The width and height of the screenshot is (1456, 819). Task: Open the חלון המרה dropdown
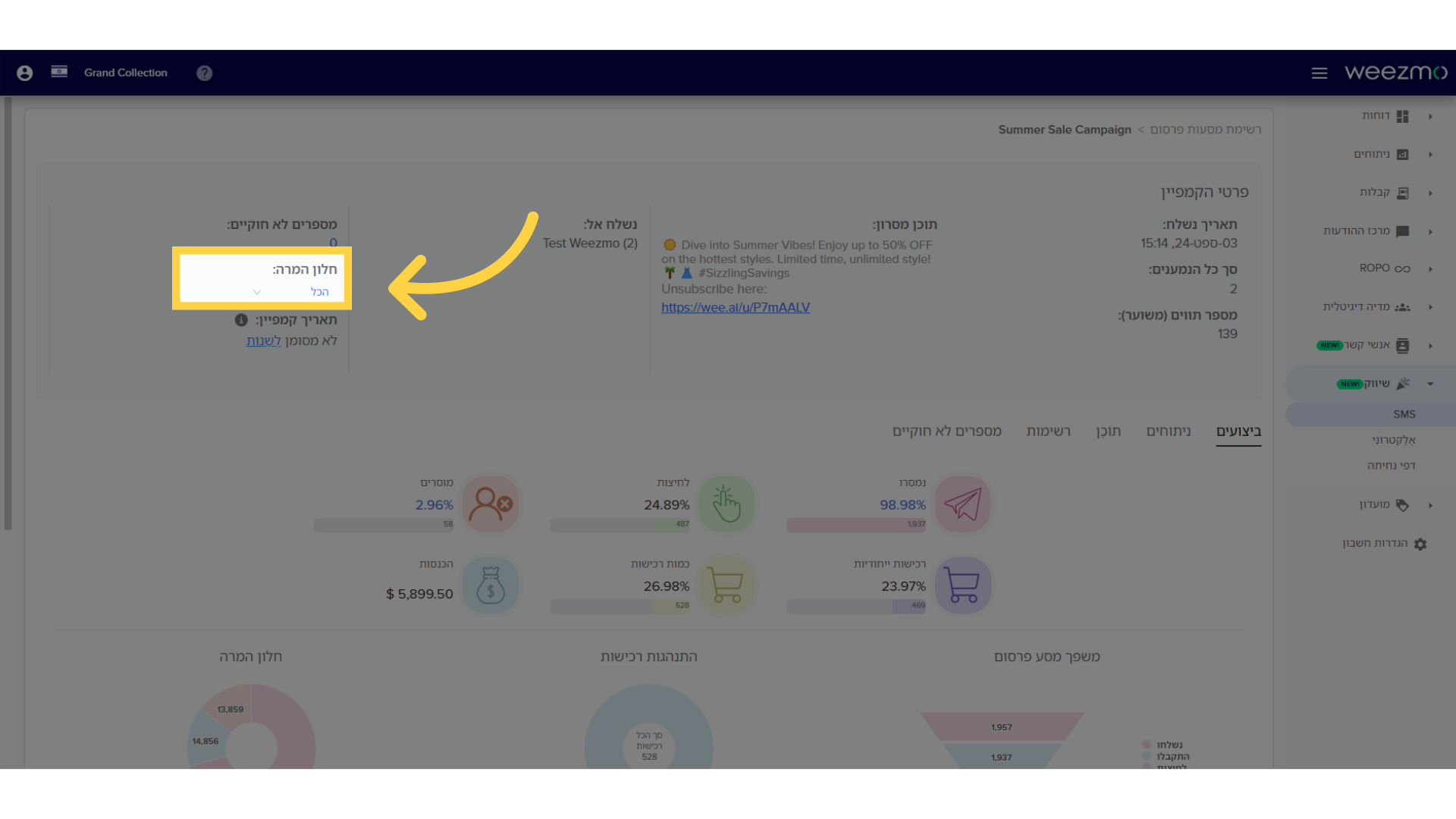(x=292, y=292)
